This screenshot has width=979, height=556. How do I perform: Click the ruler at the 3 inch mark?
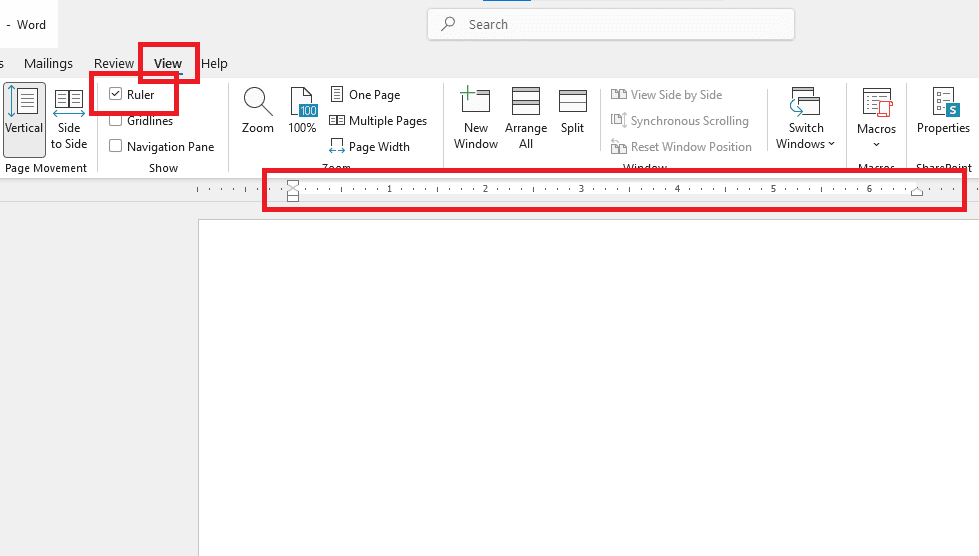click(x=581, y=188)
